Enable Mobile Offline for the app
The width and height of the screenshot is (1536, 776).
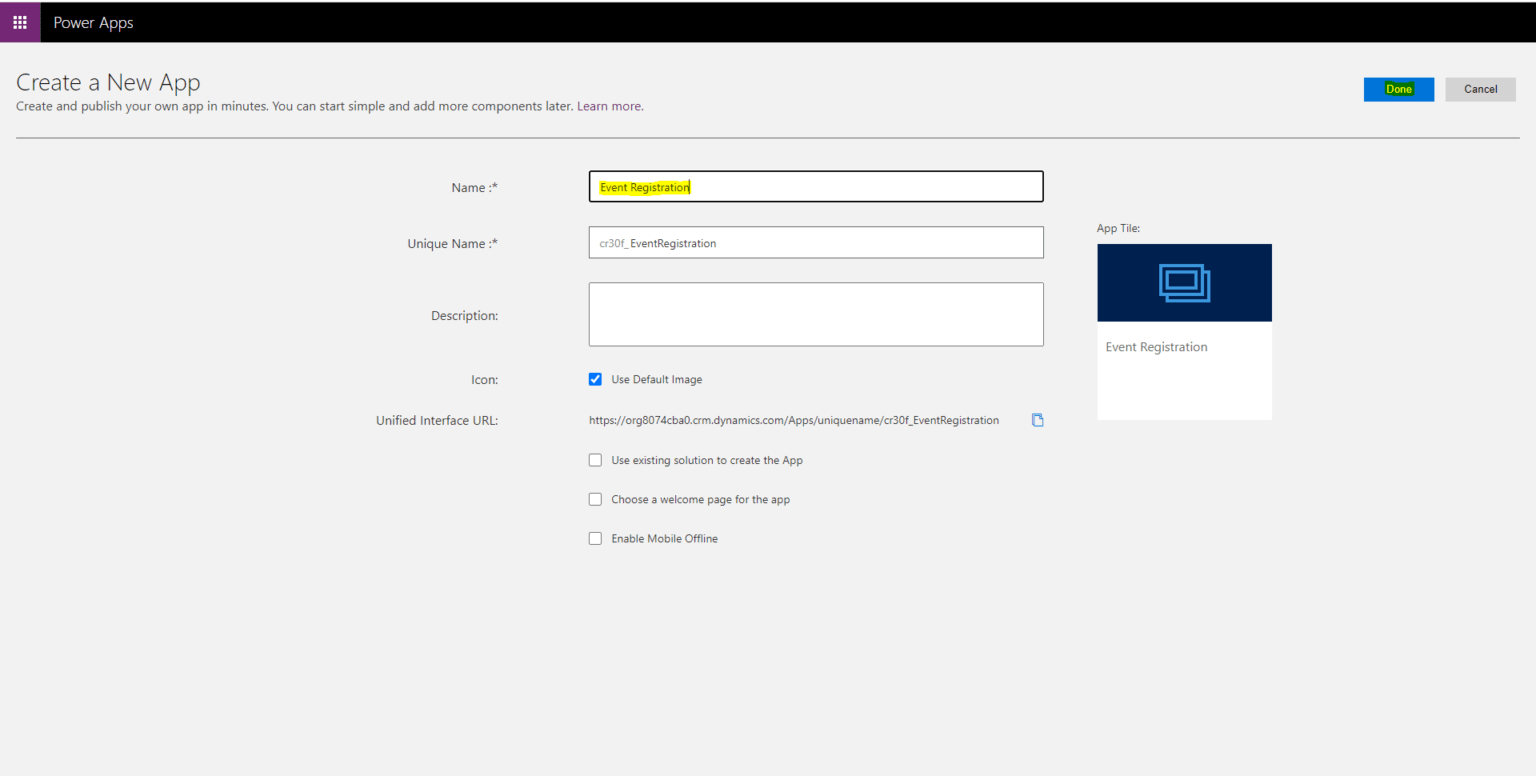click(595, 538)
